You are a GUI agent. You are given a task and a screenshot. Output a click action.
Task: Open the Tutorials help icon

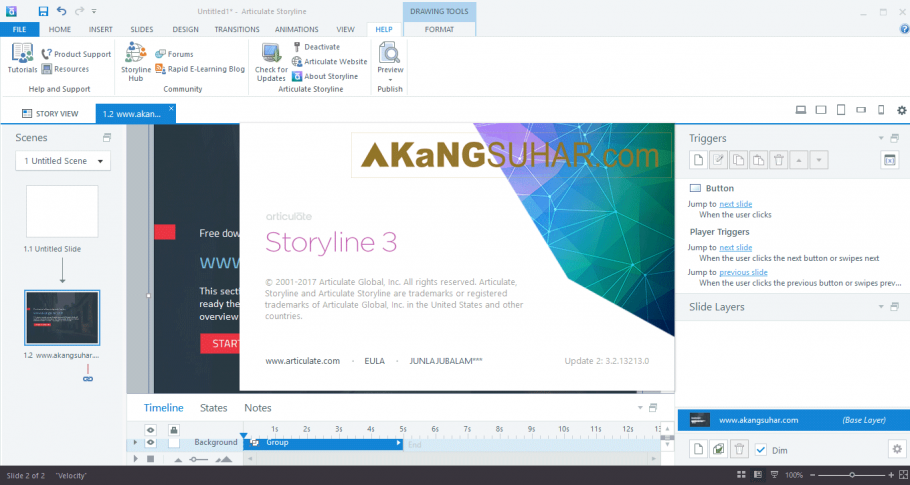tap(22, 53)
